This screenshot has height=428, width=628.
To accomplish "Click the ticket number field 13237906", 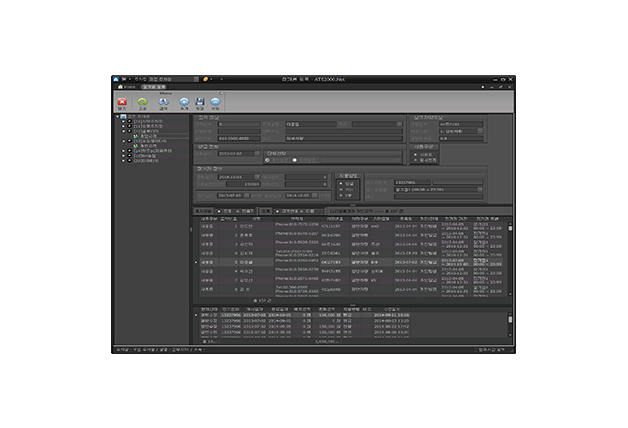I will [413, 182].
